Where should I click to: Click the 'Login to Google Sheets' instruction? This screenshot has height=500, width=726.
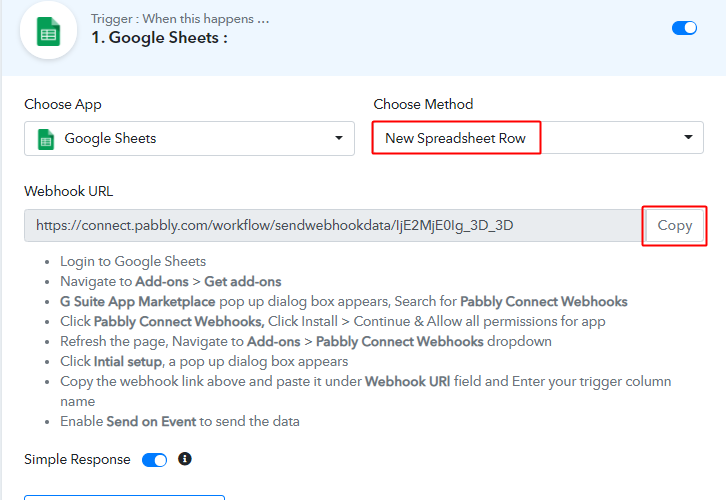[x=133, y=262]
